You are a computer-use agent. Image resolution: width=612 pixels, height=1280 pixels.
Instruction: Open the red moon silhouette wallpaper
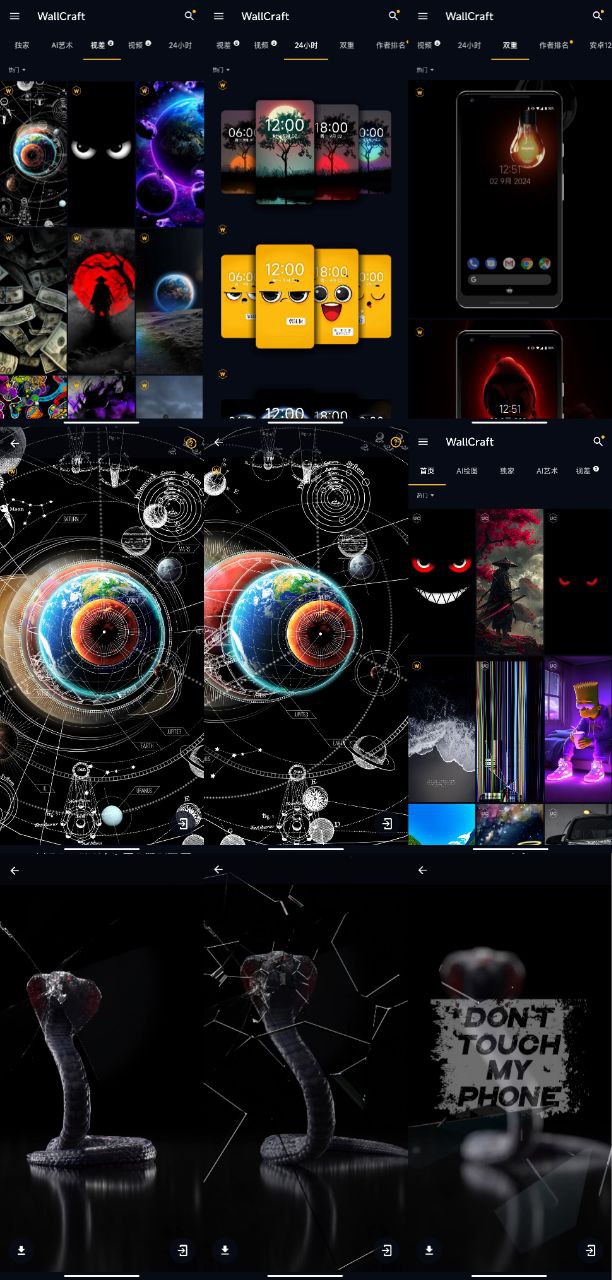101,301
